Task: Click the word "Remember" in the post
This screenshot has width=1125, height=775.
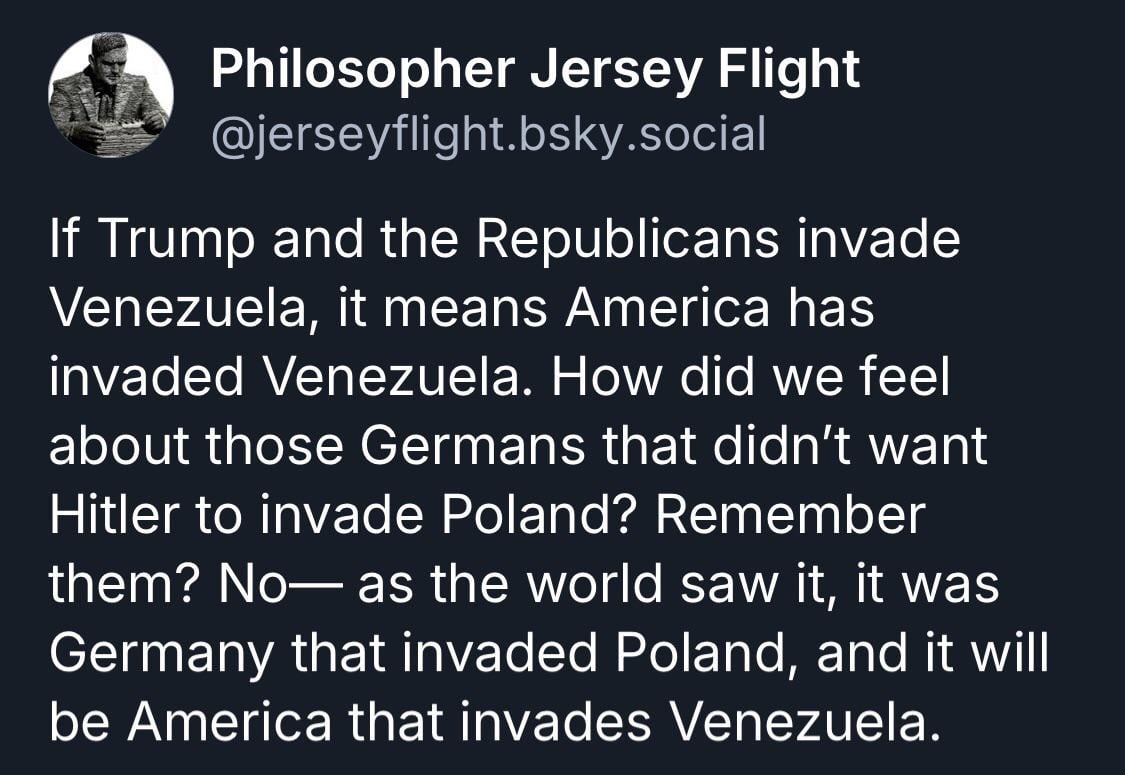Action: tap(791, 515)
